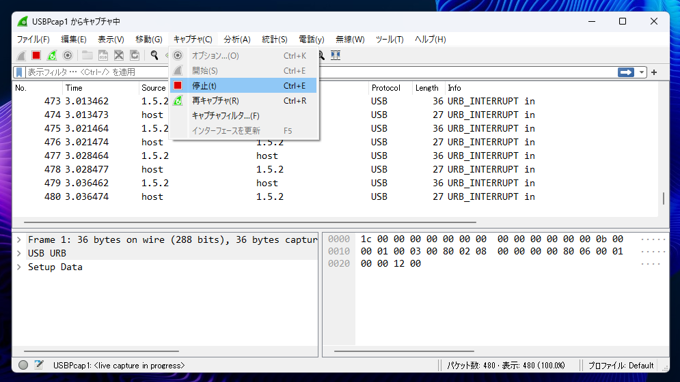This screenshot has height=382, width=680.
Task: Click the close capture file toolbar icon
Action: pyautogui.click(x=118, y=56)
